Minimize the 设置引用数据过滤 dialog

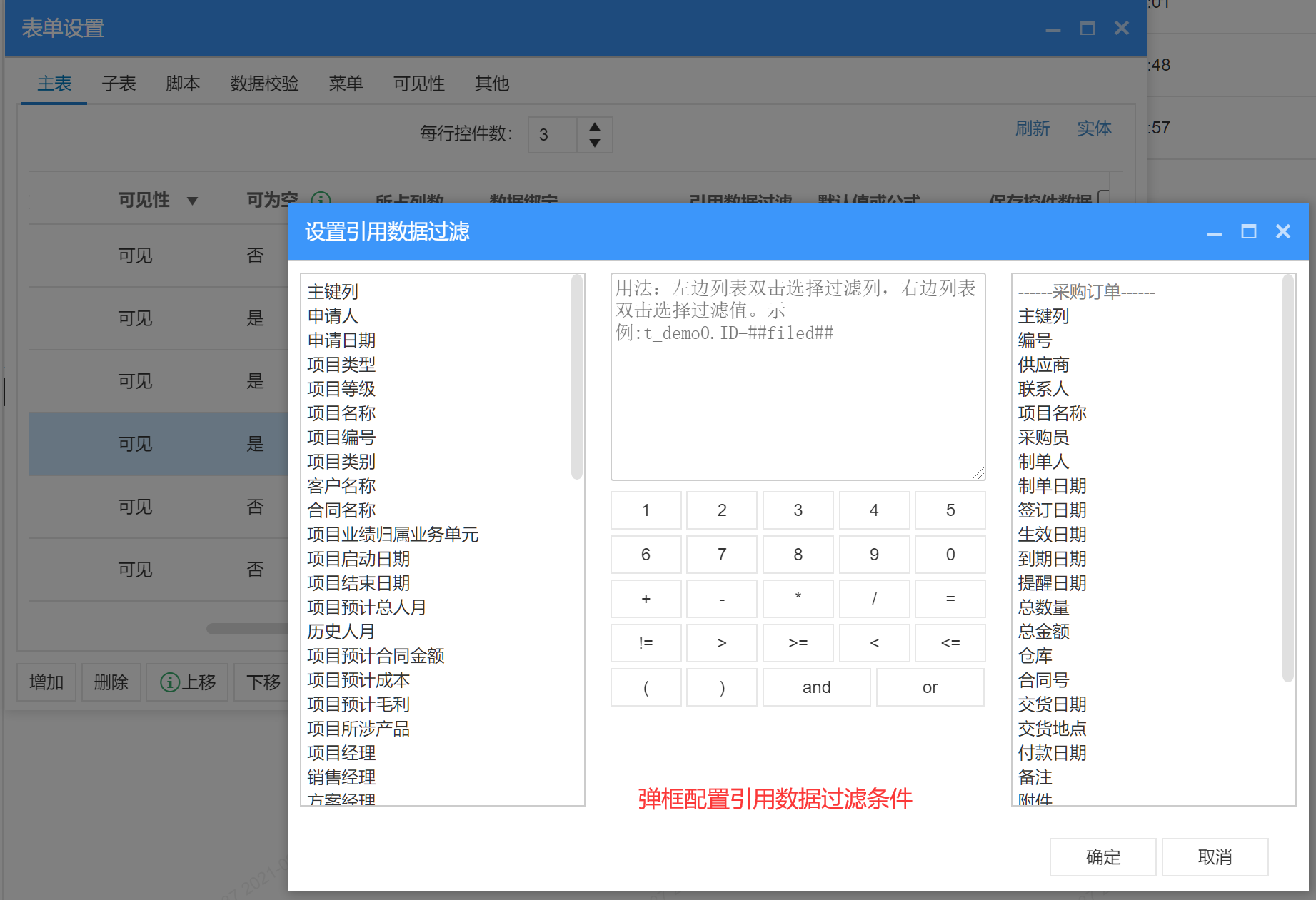tap(1215, 233)
